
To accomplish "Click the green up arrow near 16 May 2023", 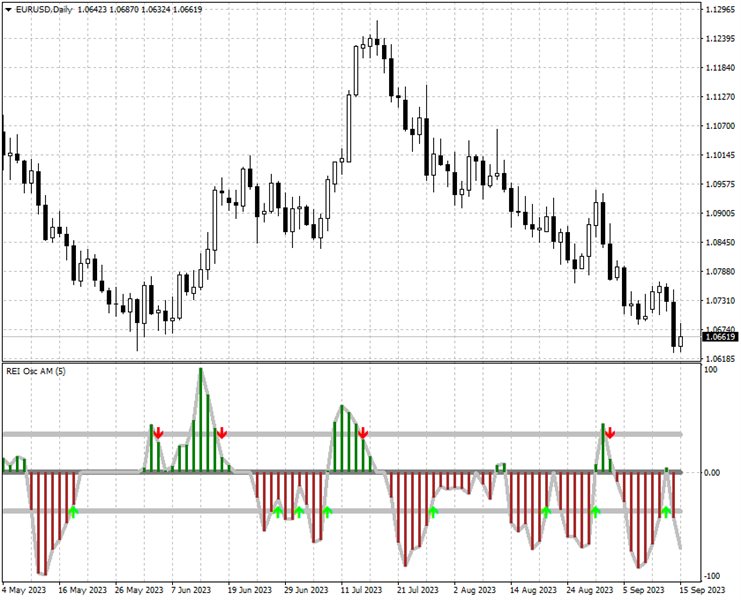I will tap(73, 512).
